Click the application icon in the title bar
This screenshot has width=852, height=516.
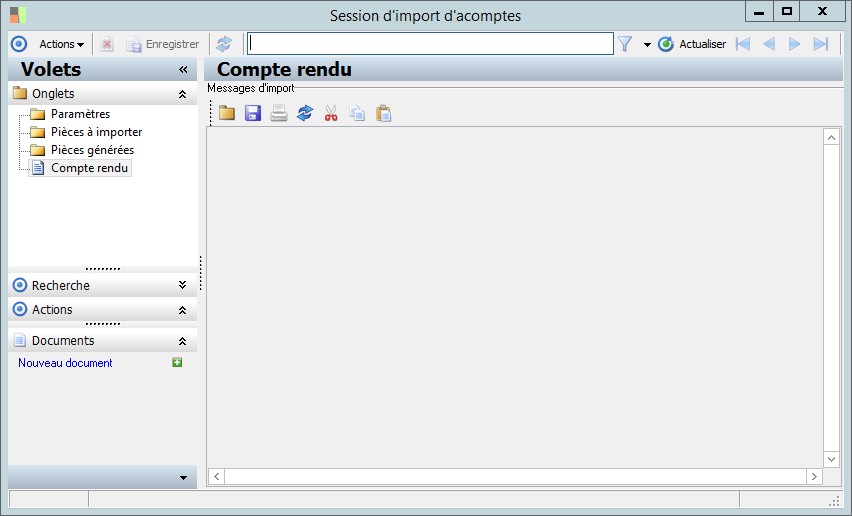(x=17, y=15)
